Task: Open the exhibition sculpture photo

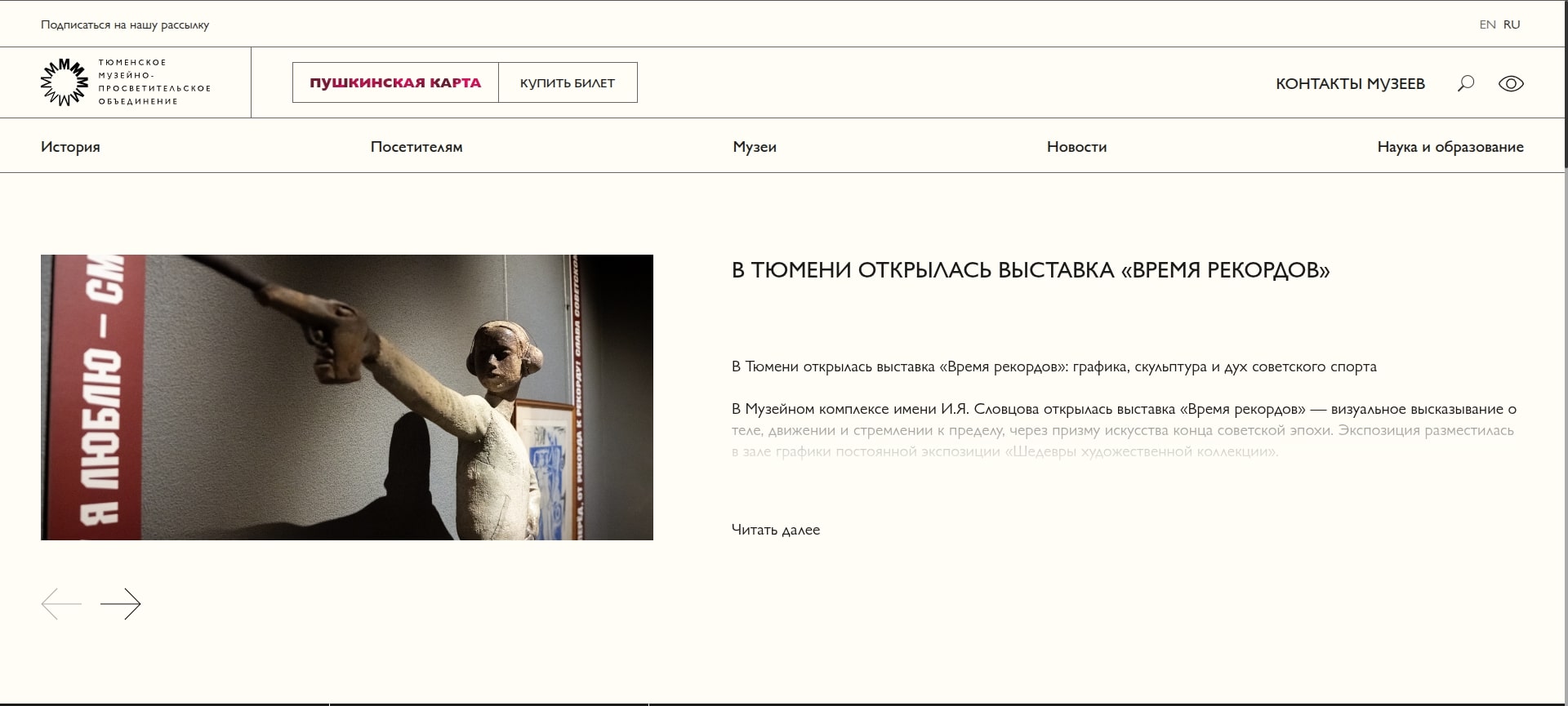Action: point(347,397)
